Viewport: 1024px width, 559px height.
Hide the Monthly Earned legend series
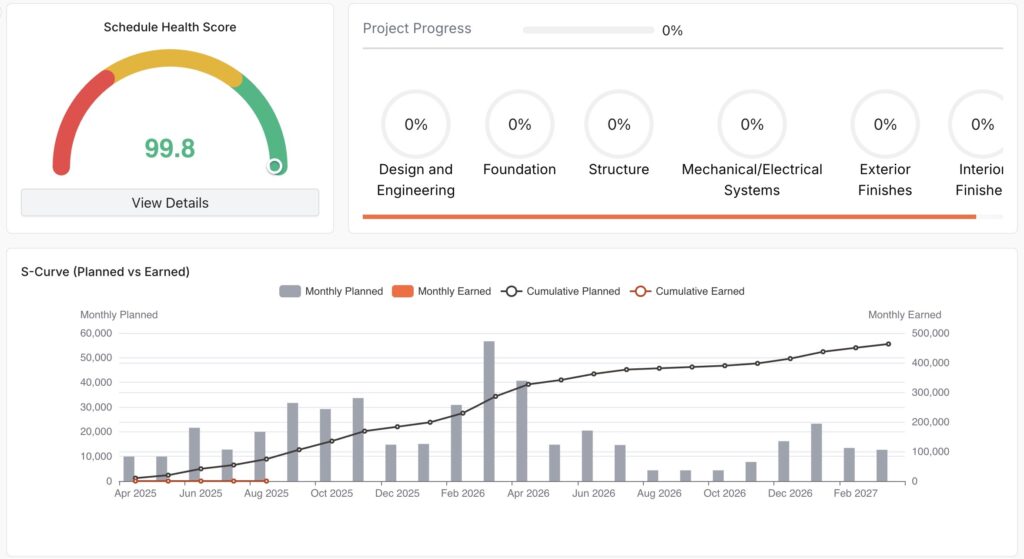point(442,291)
